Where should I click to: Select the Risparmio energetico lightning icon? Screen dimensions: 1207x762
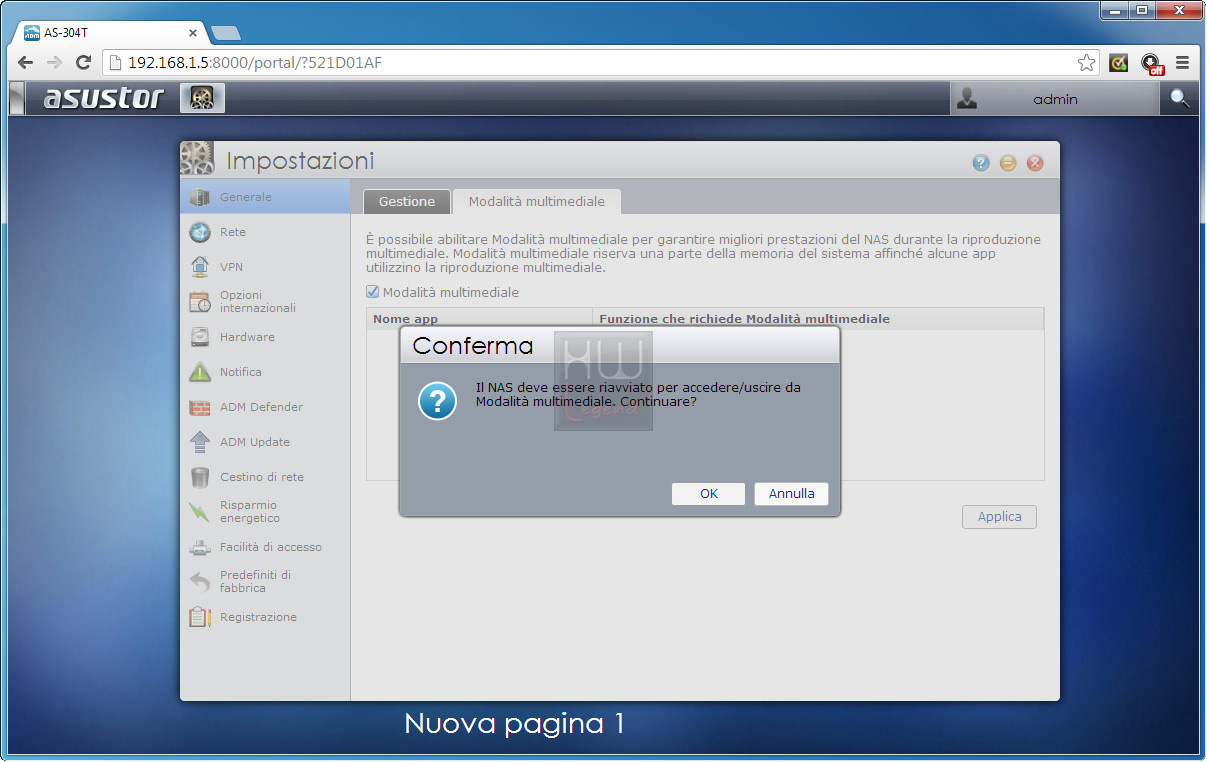coord(200,512)
